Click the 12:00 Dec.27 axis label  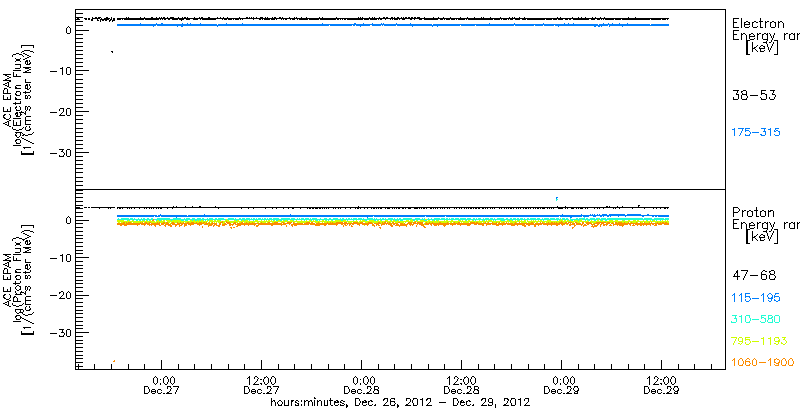coord(262,385)
